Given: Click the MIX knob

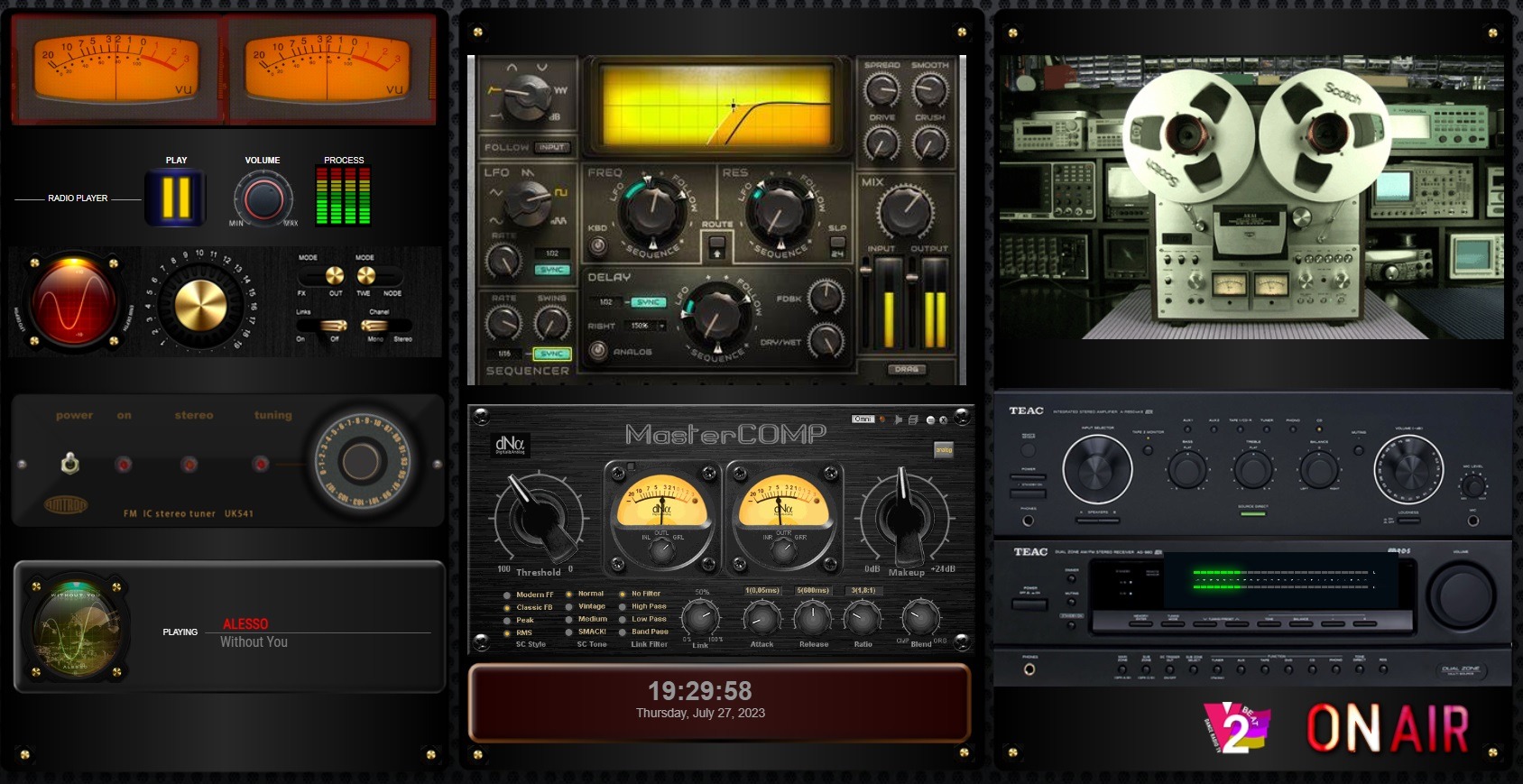Looking at the screenshot, I should coord(905,212).
